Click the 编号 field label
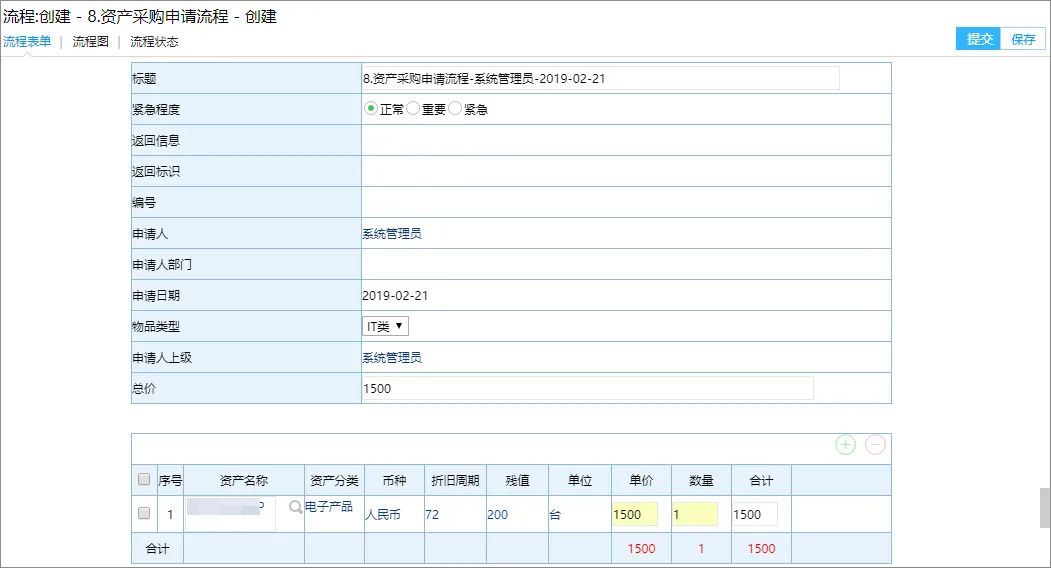 click(143, 203)
